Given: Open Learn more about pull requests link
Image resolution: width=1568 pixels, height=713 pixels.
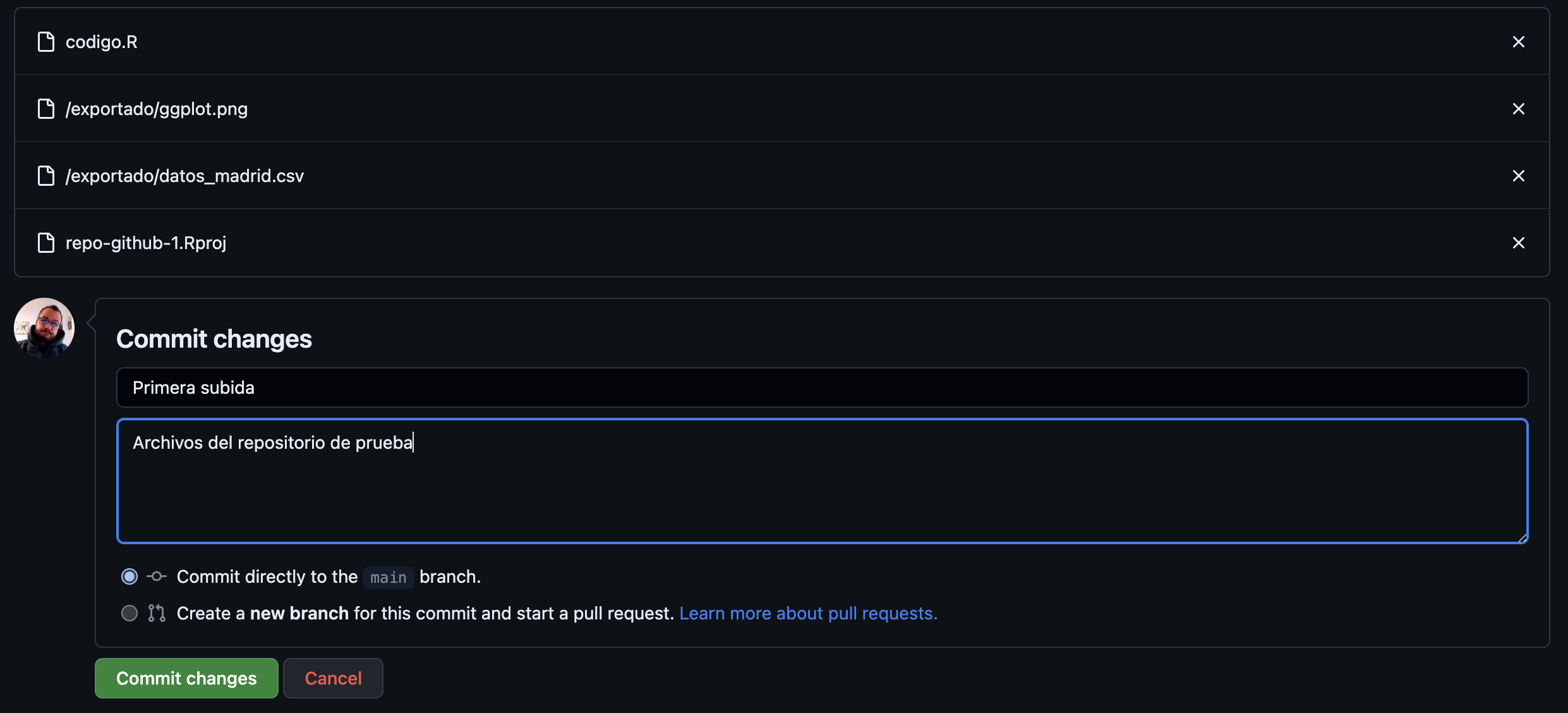Looking at the screenshot, I should pos(808,613).
